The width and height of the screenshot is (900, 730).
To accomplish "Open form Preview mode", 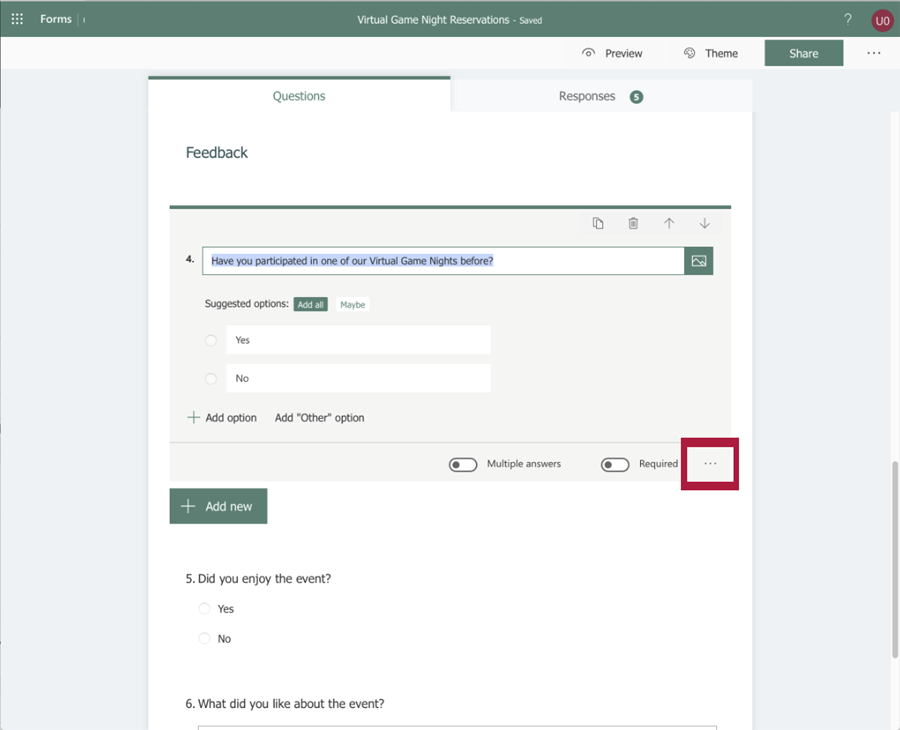I will pyautogui.click(x=611, y=53).
